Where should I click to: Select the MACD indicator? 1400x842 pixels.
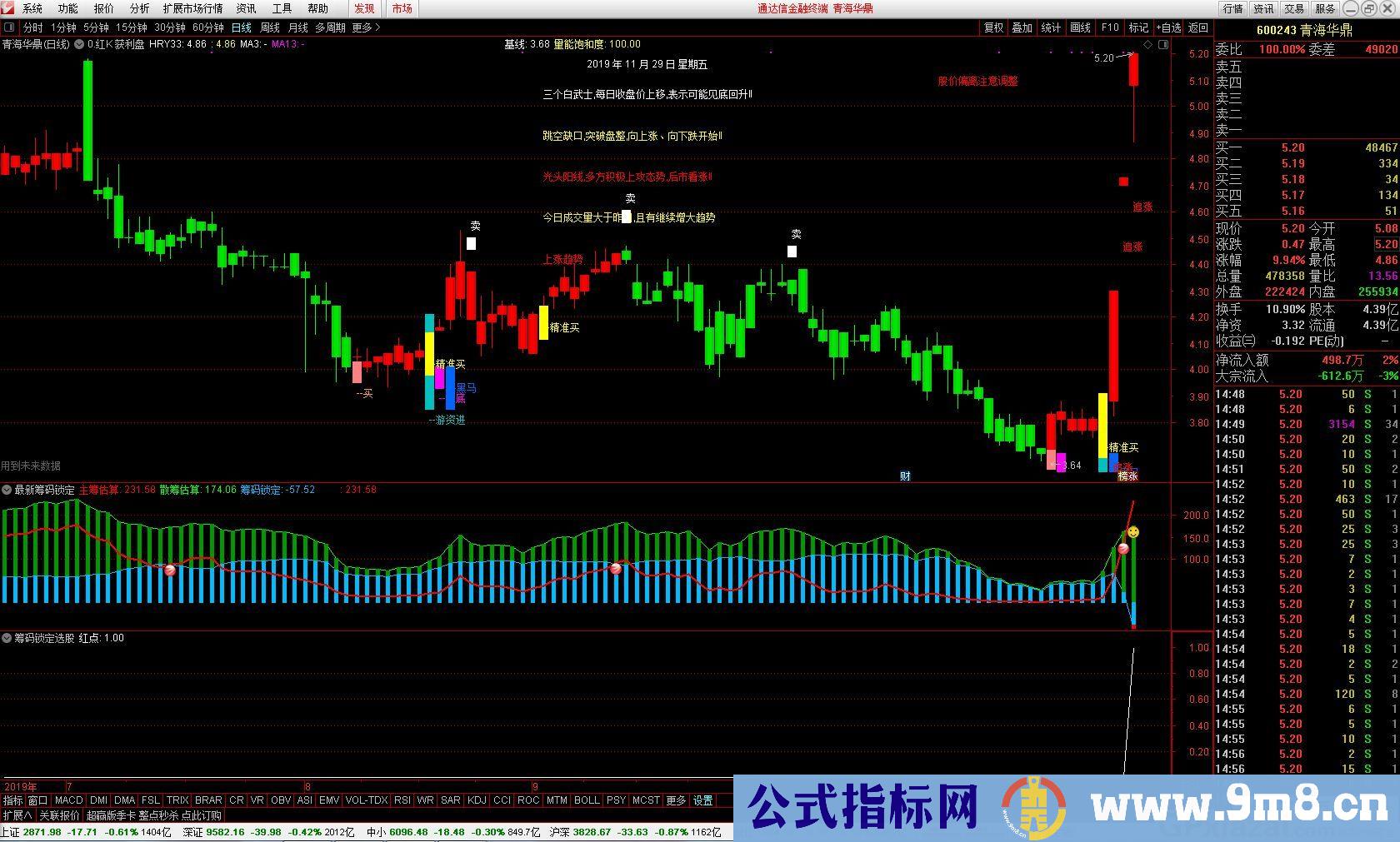click(x=69, y=800)
